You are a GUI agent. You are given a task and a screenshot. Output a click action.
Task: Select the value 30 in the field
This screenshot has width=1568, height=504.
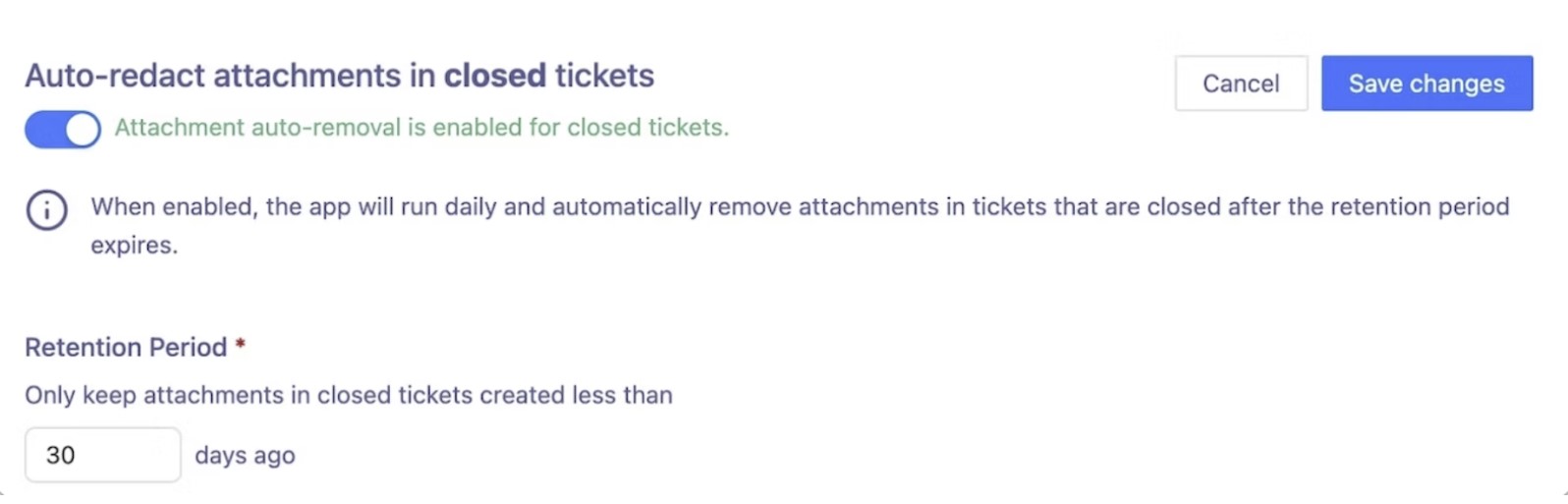[x=61, y=455]
